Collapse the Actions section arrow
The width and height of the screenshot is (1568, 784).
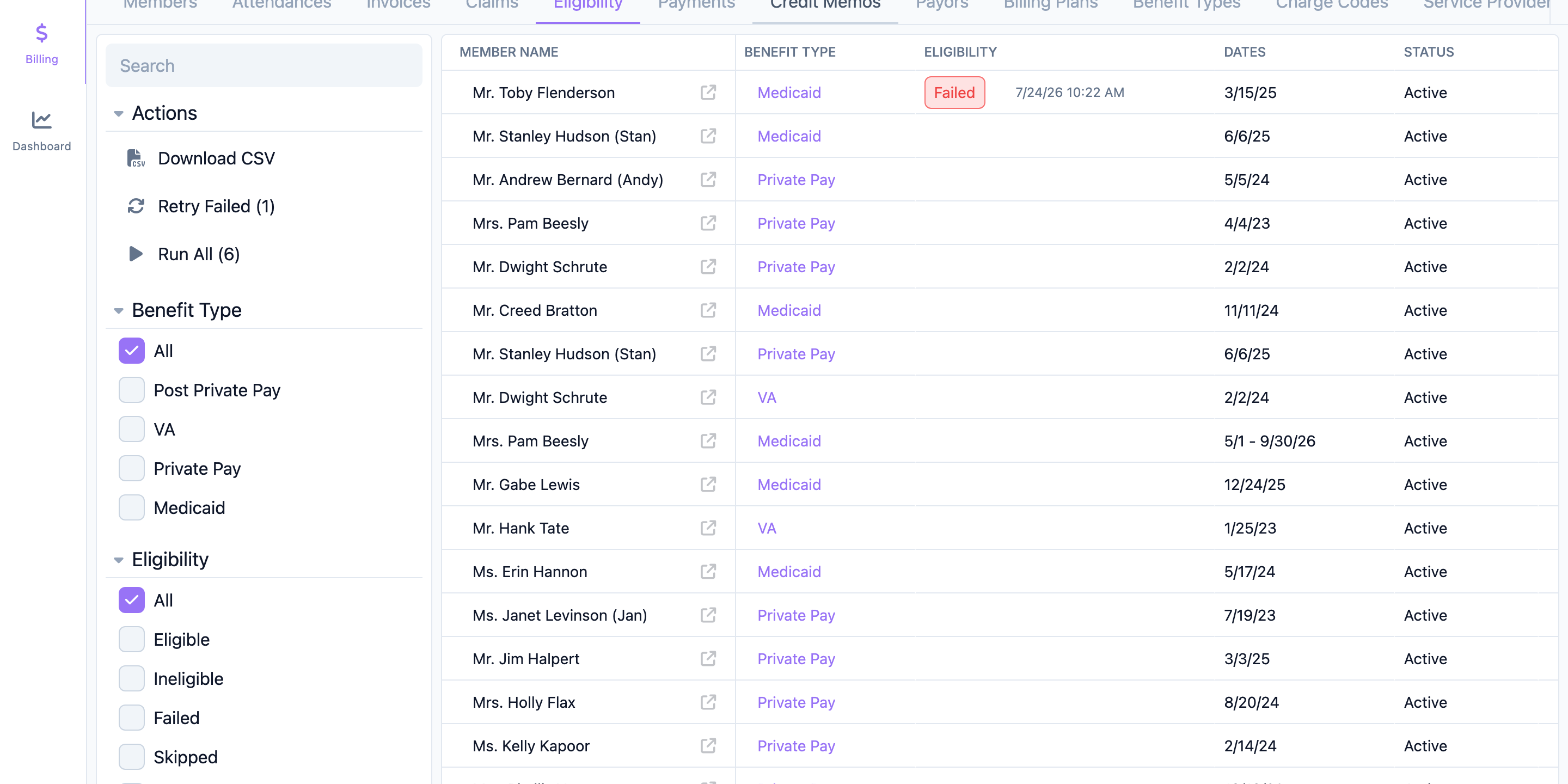(x=119, y=114)
